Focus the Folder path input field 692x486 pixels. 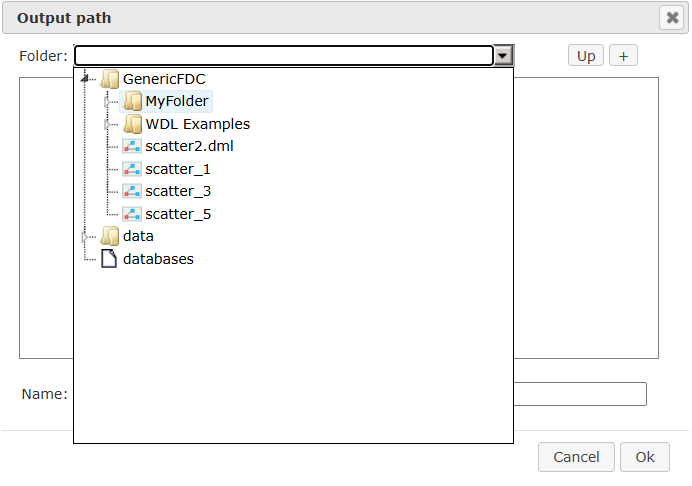coord(283,56)
